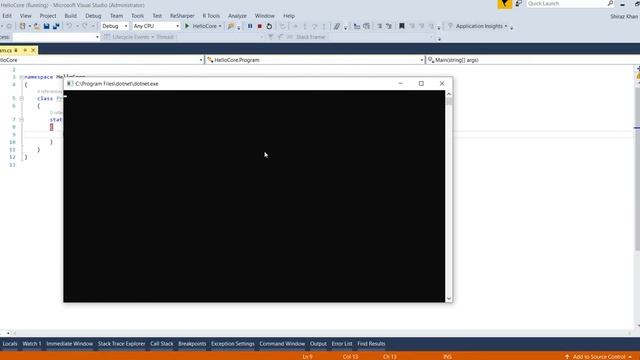Save the current file icon
Screen dimensions: 640x360
click(47, 26)
